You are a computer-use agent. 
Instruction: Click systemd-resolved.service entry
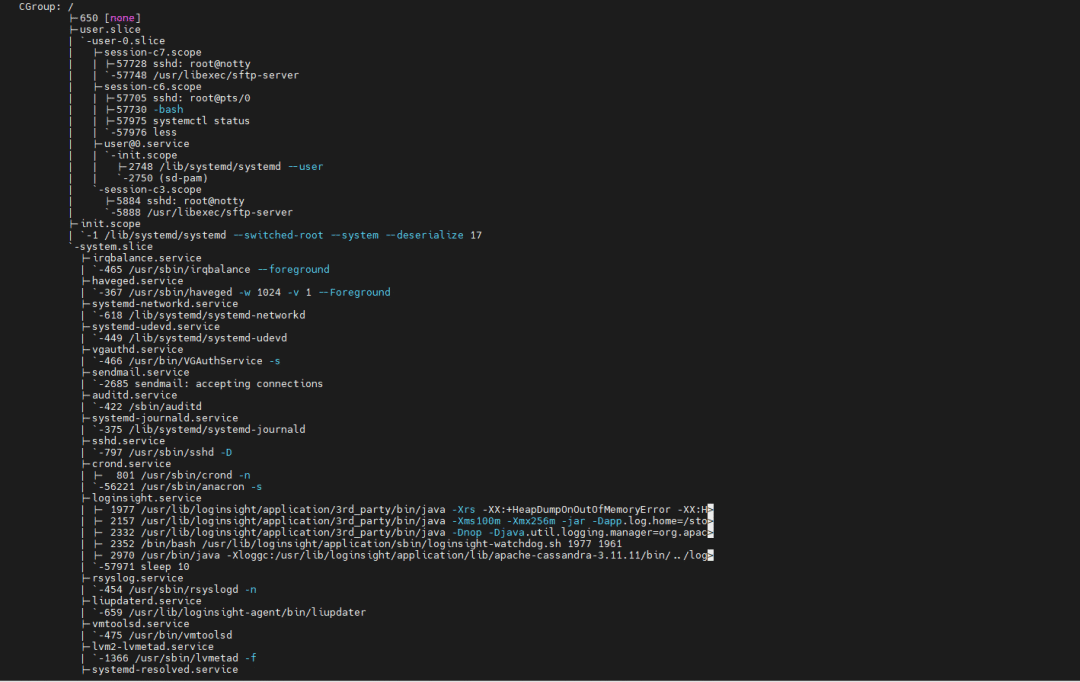coord(165,670)
